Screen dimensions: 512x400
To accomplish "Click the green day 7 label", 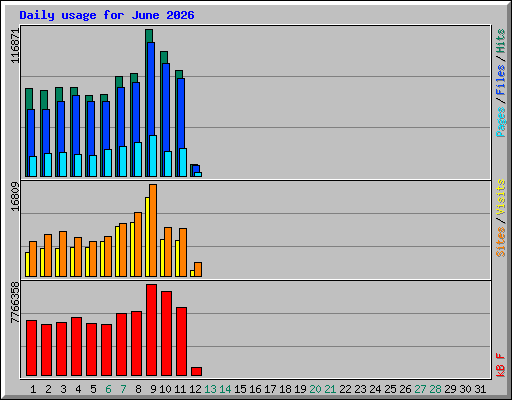I will coord(123,389).
